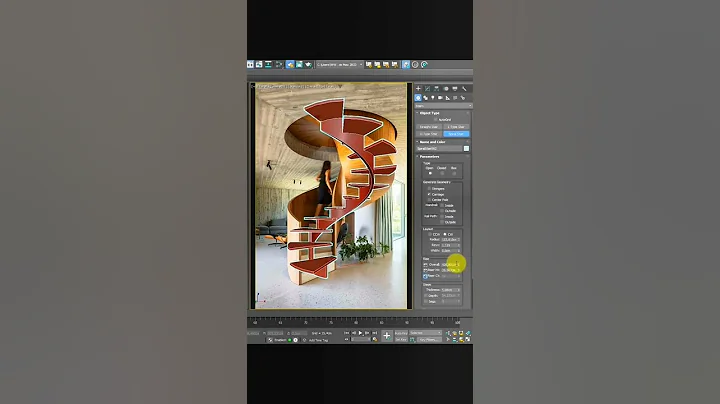Viewport: 720px width, 404px height.
Task: Open the Create panel tab (plus icon)
Action: coord(418,89)
